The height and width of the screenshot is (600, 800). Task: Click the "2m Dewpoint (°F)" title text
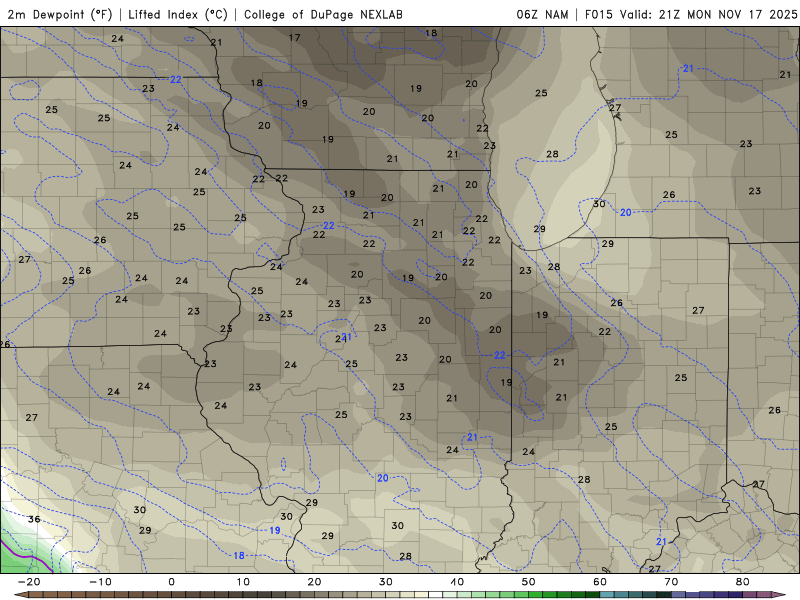60,14
